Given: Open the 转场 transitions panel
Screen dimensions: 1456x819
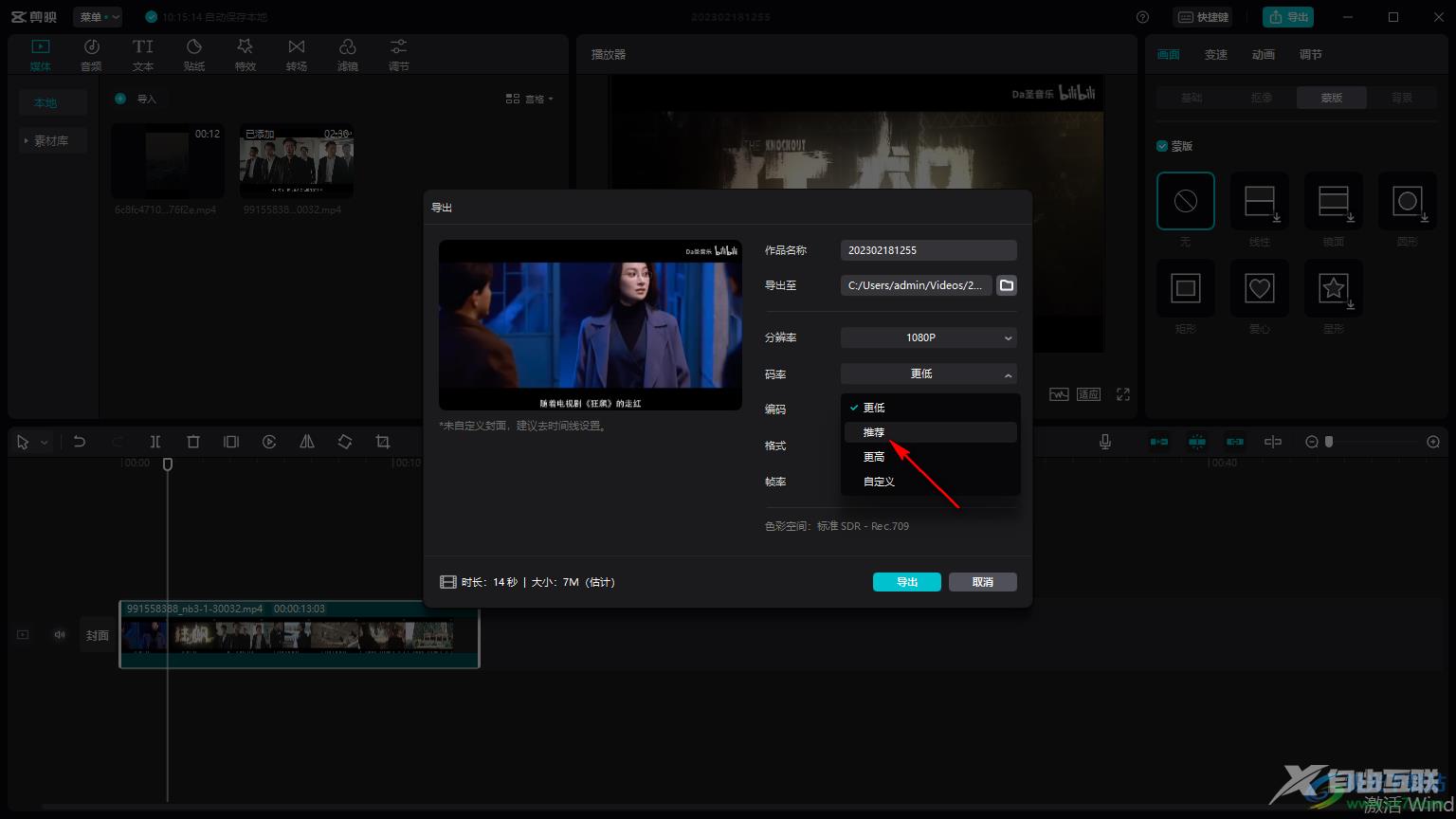Looking at the screenshot, I should pos(297,55).
